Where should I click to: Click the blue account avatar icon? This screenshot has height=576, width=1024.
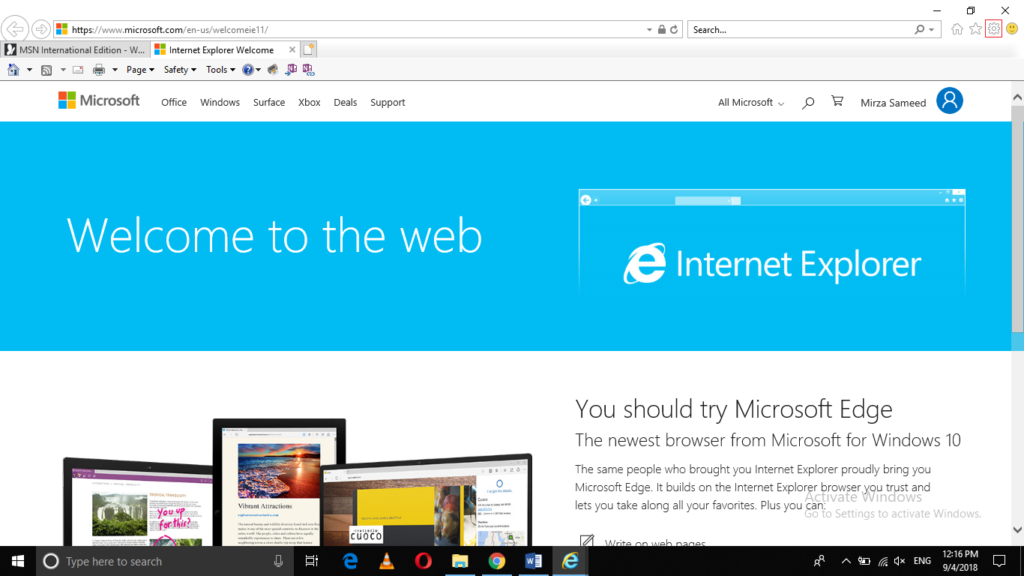(950, 101)
